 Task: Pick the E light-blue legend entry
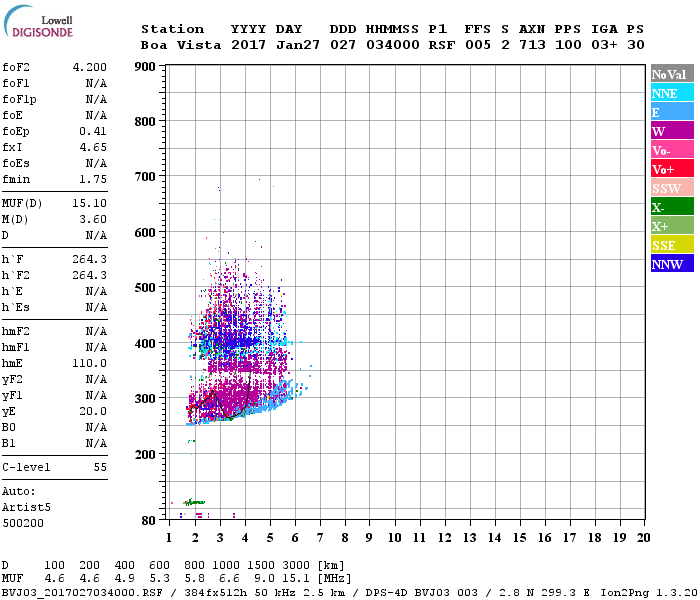pos(671,112)
